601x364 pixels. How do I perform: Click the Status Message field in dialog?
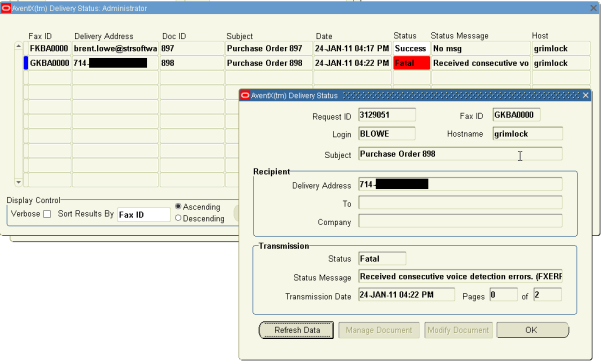tap(460, 276)
